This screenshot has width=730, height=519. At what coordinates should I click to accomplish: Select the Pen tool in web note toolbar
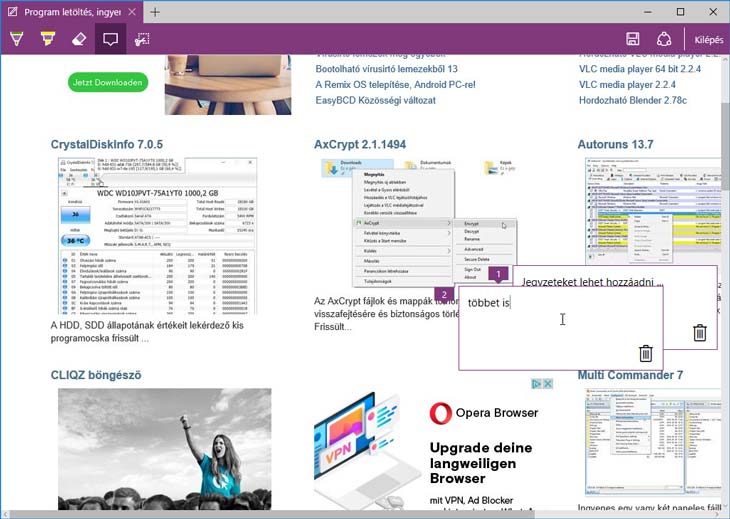point(17,39)
